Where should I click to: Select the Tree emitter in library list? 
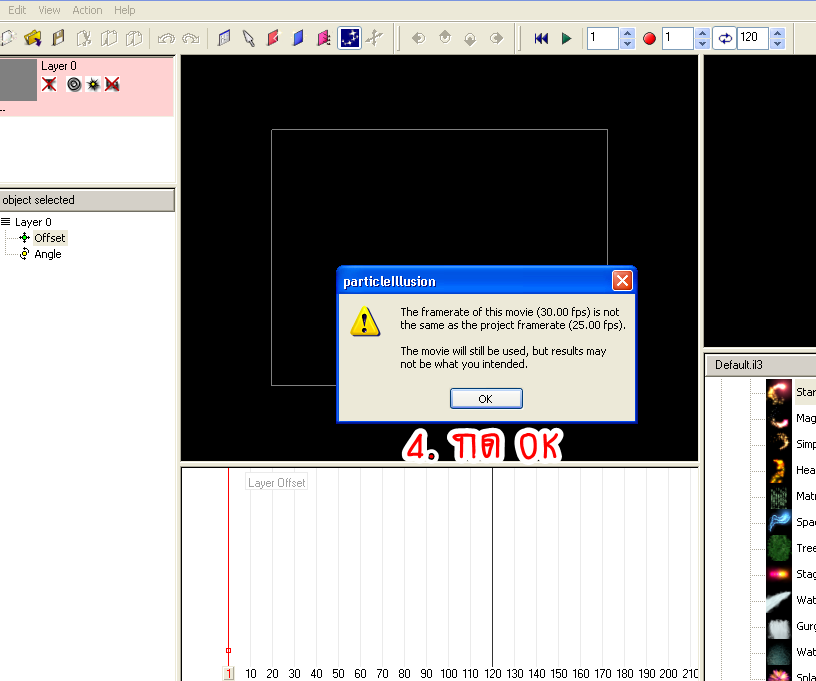tap(806, 548)
